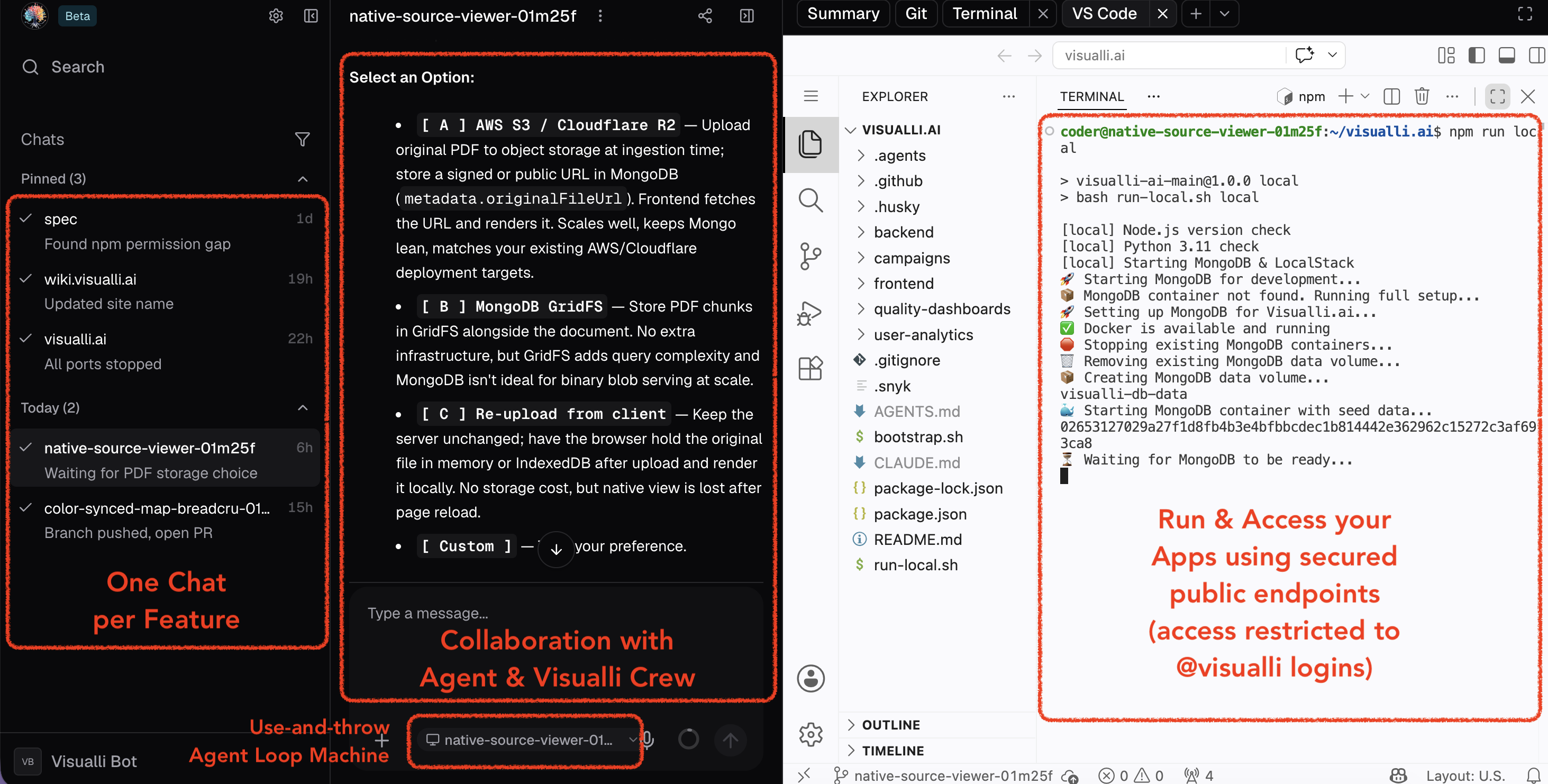Kill terminal with the trash icon
The image size is (1548, 784).
click(1421, 96)
